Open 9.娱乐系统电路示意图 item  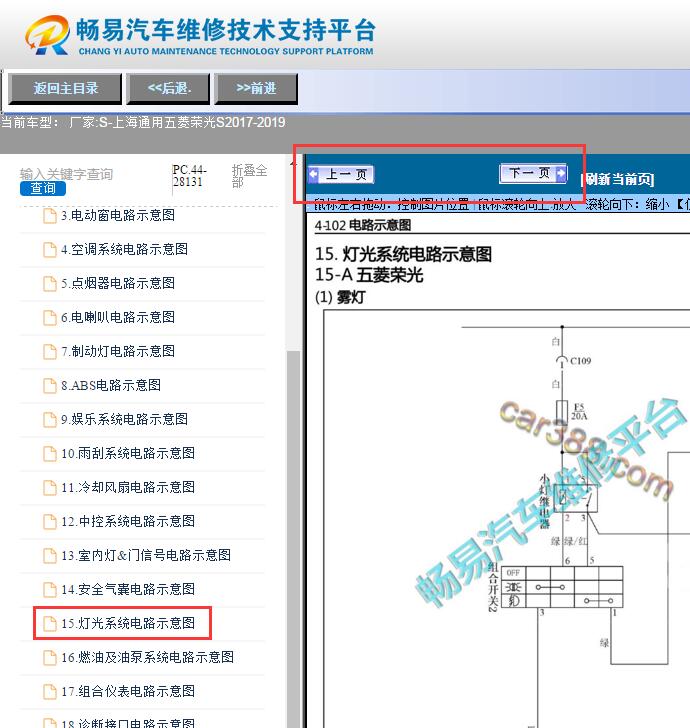pos(124,419)
